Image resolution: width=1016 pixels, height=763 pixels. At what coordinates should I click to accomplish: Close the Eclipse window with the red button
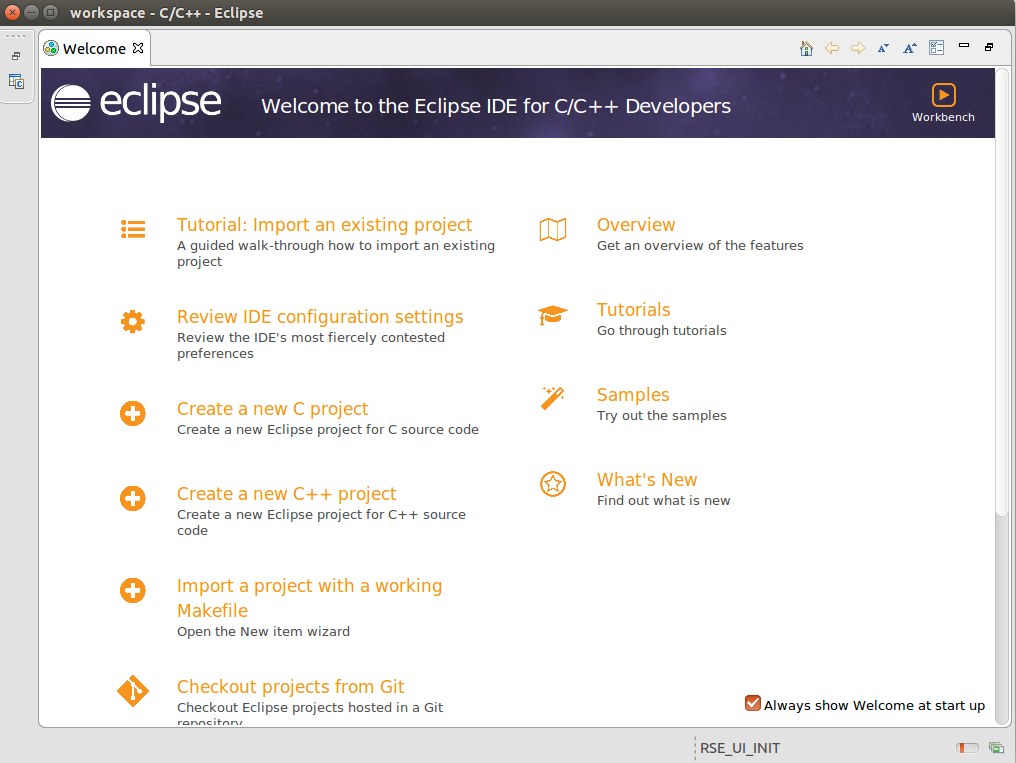(12, 12)
